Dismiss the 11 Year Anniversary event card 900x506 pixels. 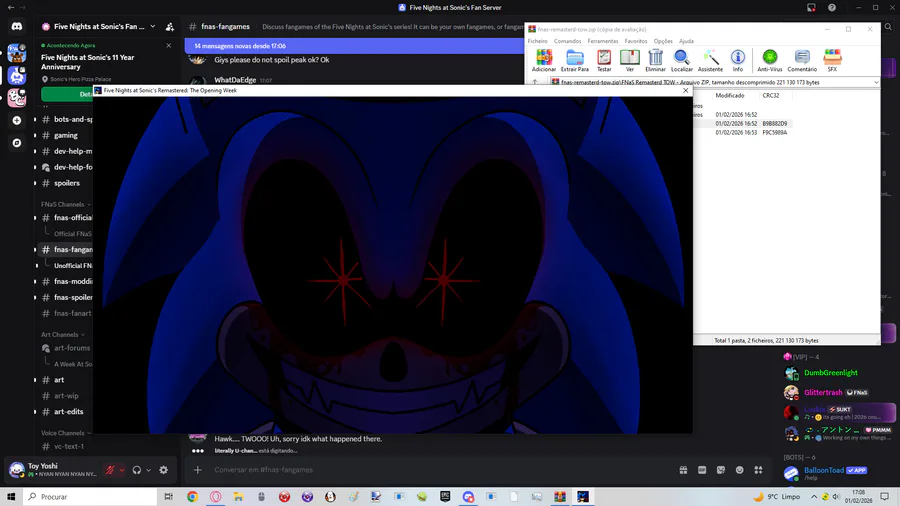pos(169,45)
